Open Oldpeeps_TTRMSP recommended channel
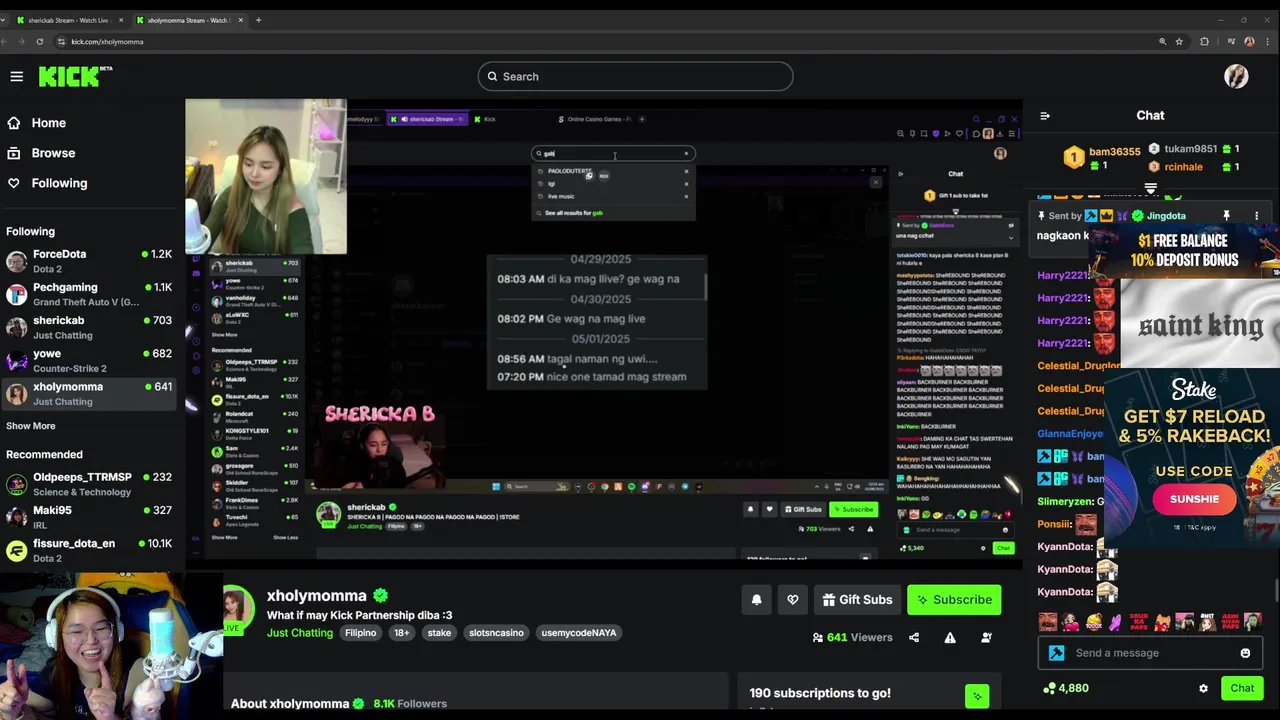The height and width of the screenshot is (720, 1280). coord(89,484)
